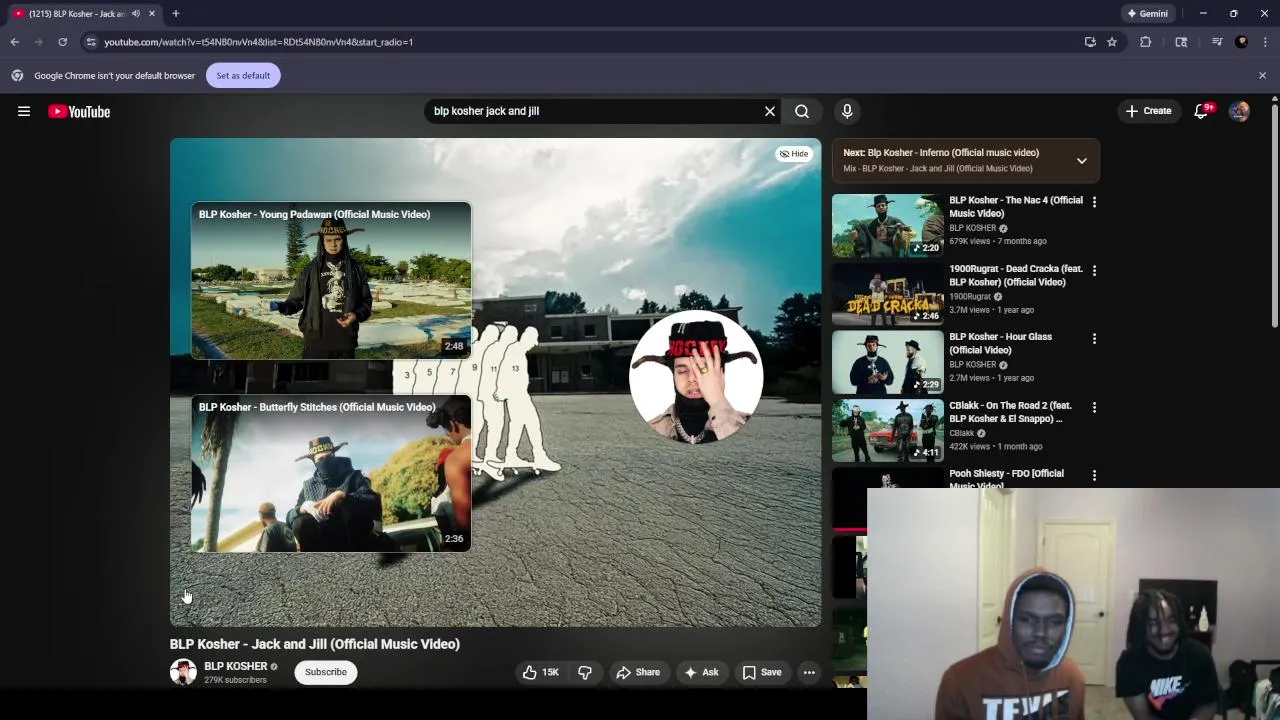Click the circular channel end screen avatar
This screenshot has width=1280, height=720.
point(696,377)
